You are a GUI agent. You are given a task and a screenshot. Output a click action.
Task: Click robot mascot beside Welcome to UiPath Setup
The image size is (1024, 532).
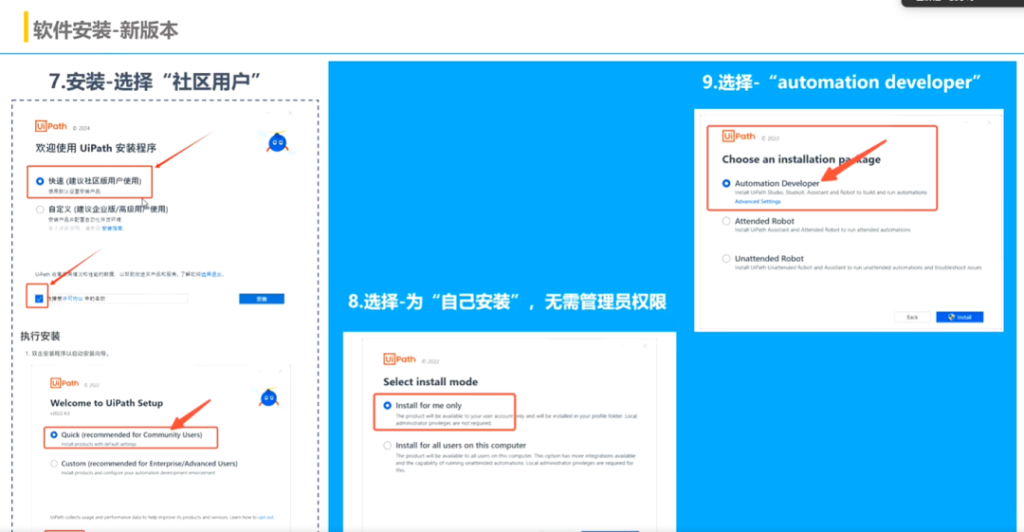pos(267,398)
